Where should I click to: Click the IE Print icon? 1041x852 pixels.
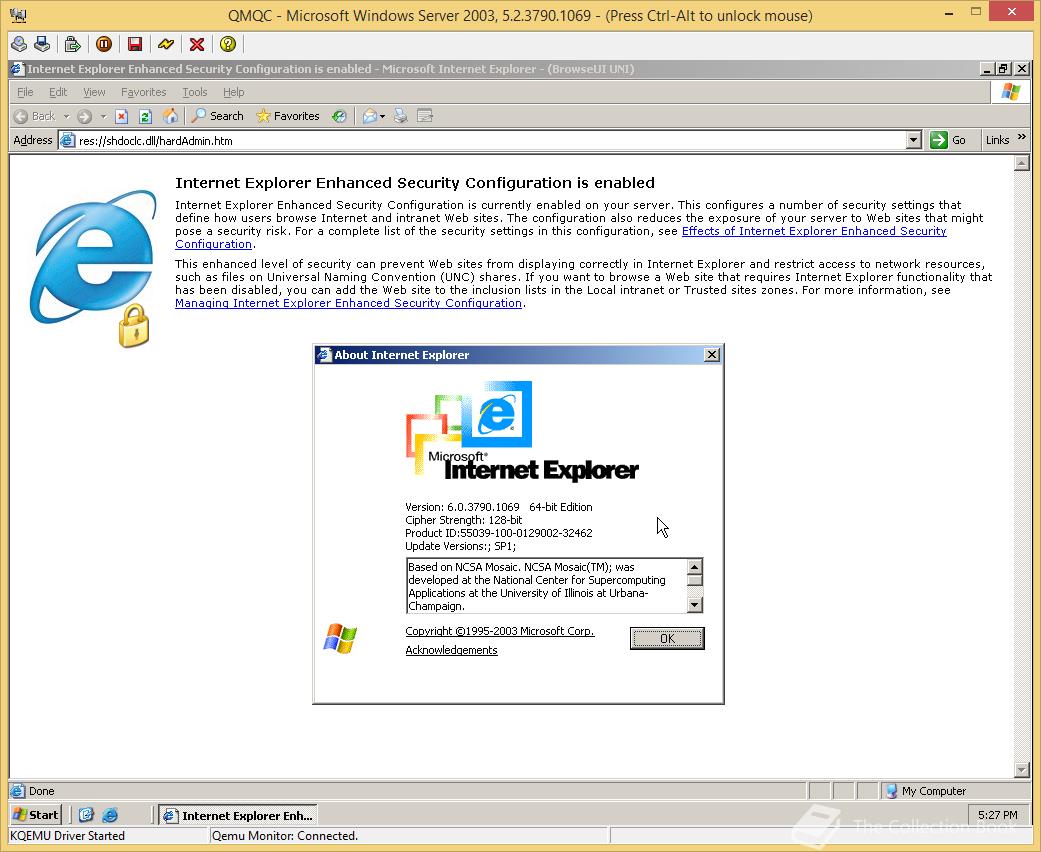(400, 116)
